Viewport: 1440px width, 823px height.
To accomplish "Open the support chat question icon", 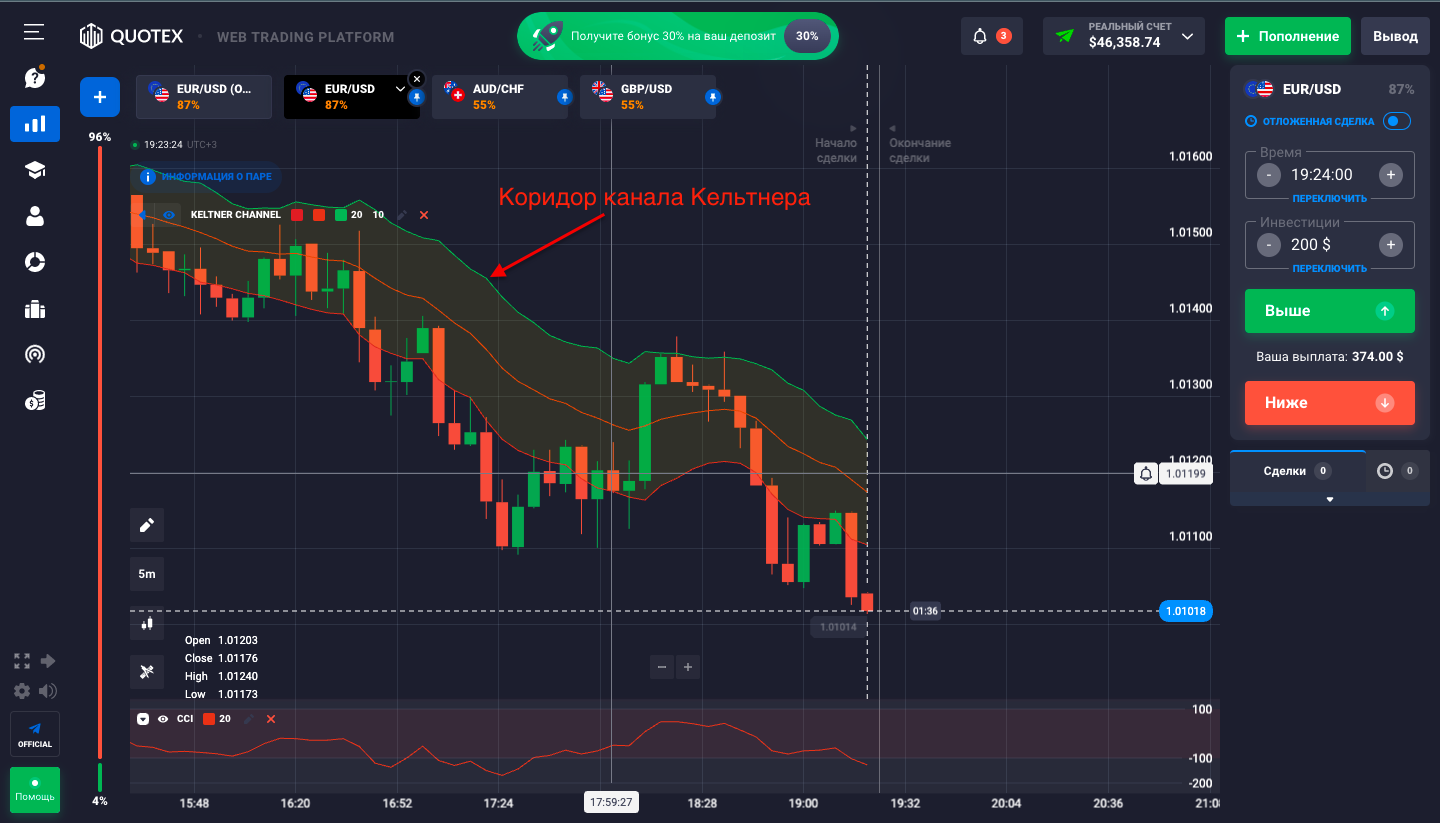I will pyautogui.click(x=35, y=77).
